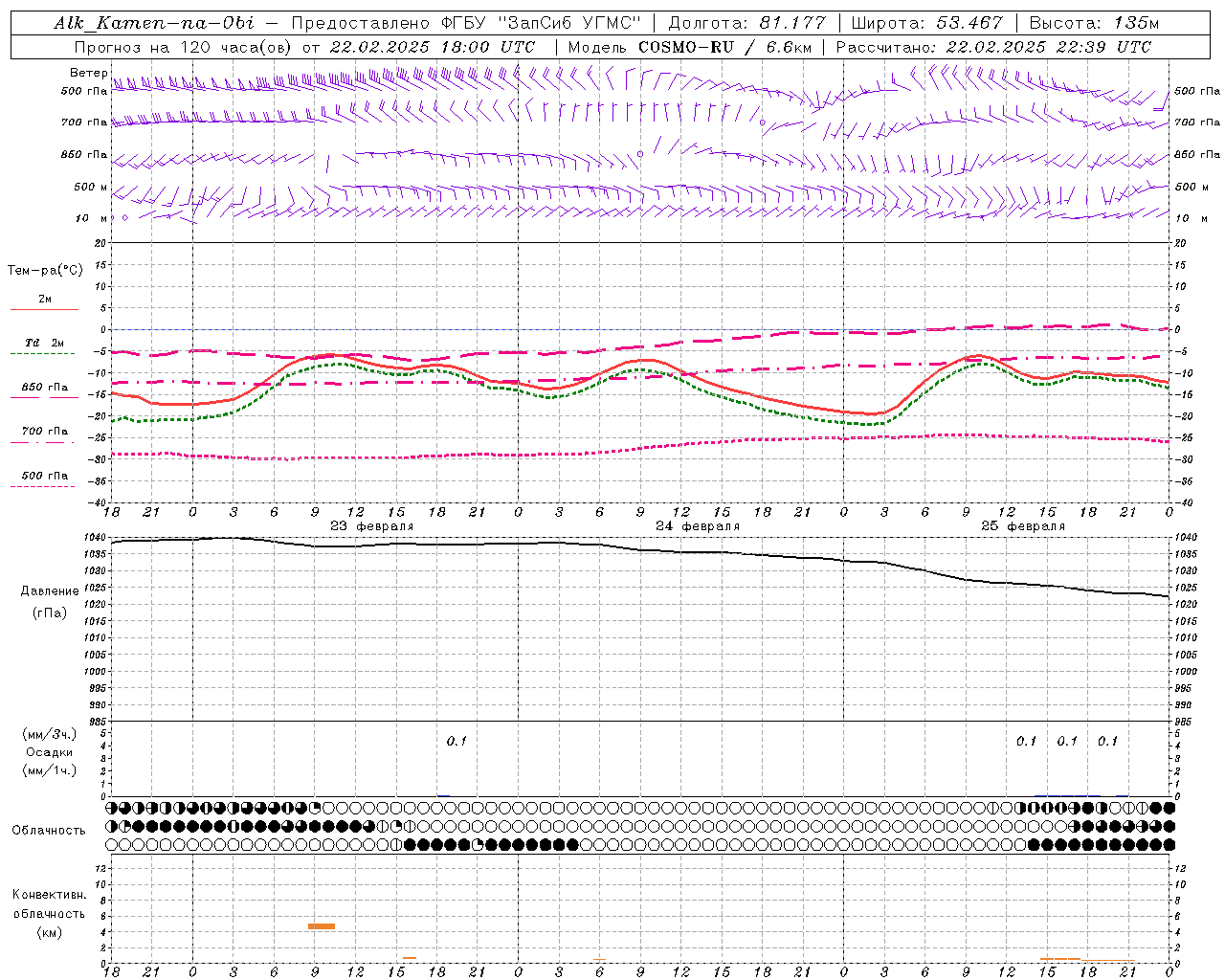Click the "(мм/3ч.)" precipitation unit label
The height and width of the screenshot is (980, 1225).
click(x=50, y=735)
